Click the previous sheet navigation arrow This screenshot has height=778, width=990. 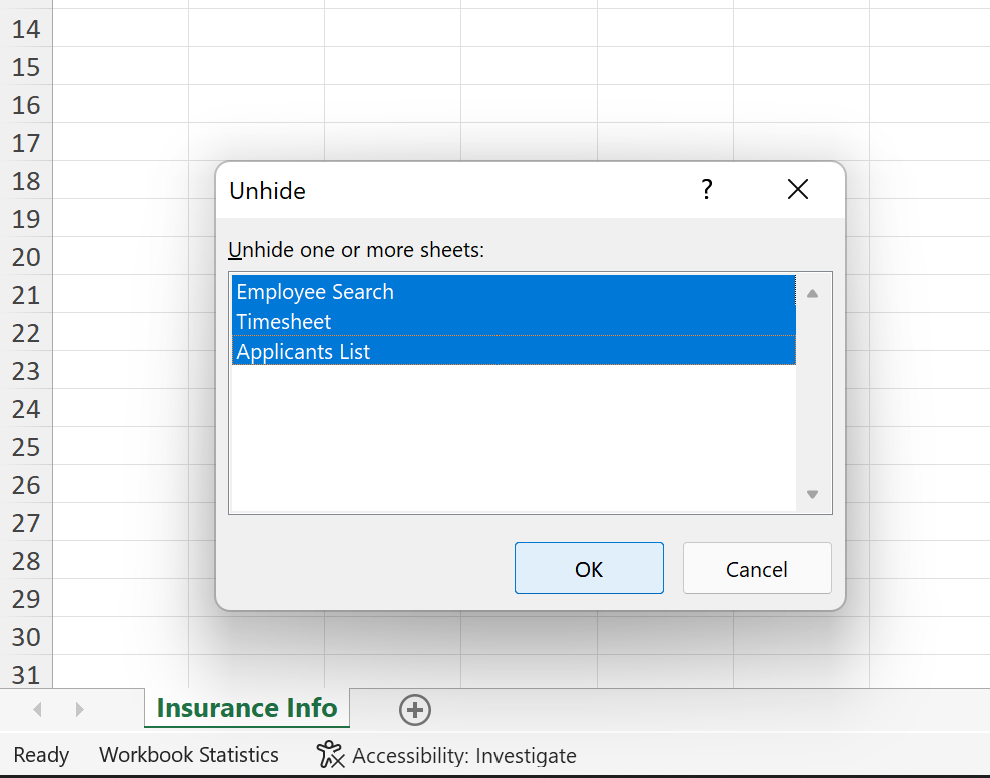pyautogui.click(x=37, y=709)
